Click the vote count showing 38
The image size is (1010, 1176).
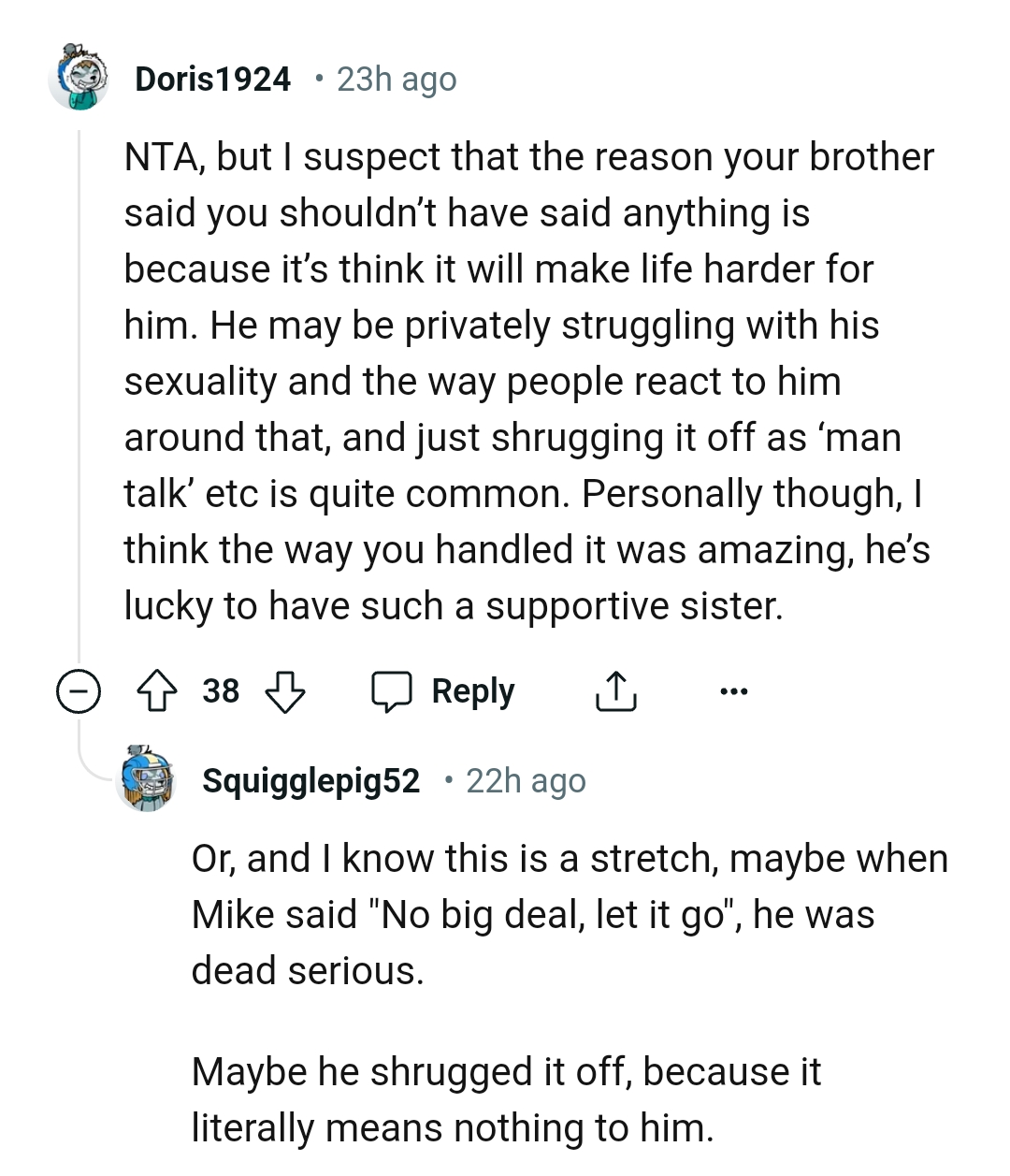pyautogui.click(x=222, y=691)
